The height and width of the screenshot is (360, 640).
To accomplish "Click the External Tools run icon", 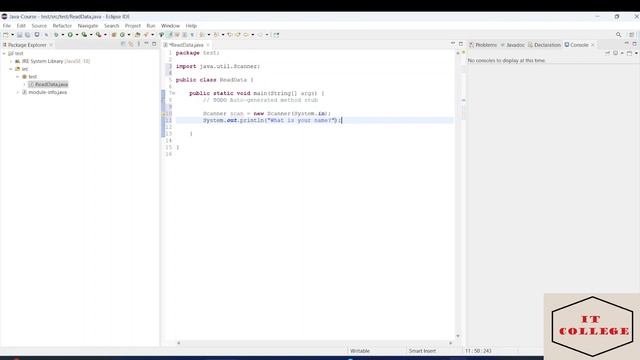I will (98, 35).
